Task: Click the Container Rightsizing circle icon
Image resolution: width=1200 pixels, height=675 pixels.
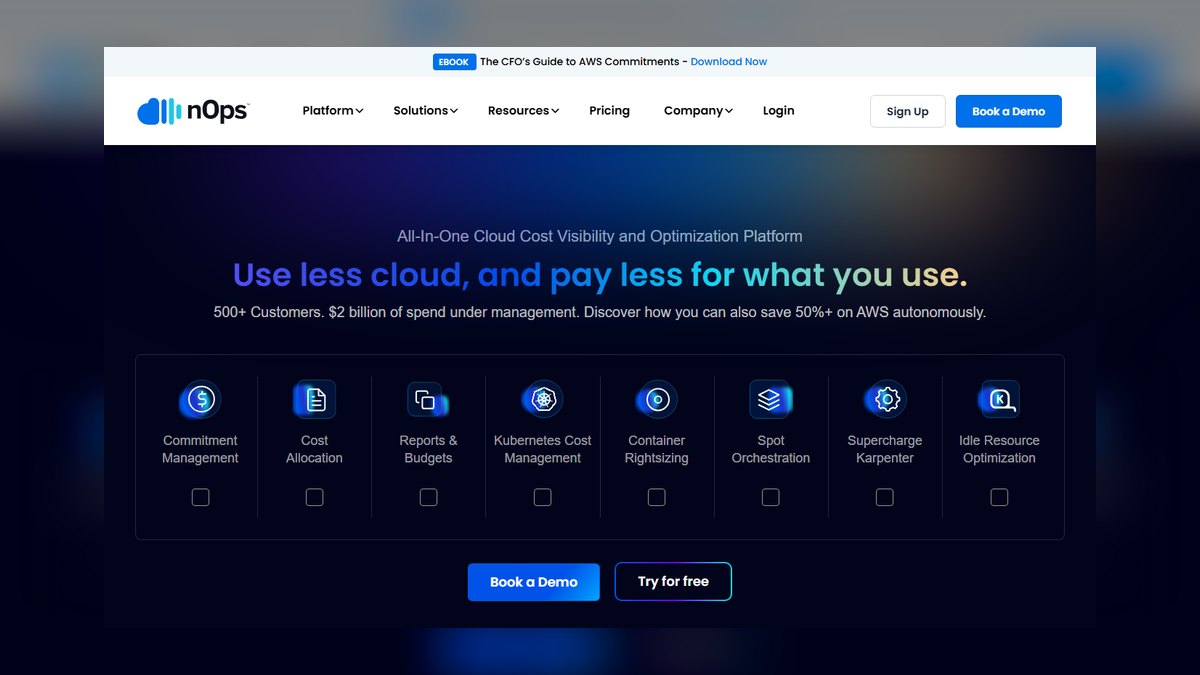Action: point(657,400)
